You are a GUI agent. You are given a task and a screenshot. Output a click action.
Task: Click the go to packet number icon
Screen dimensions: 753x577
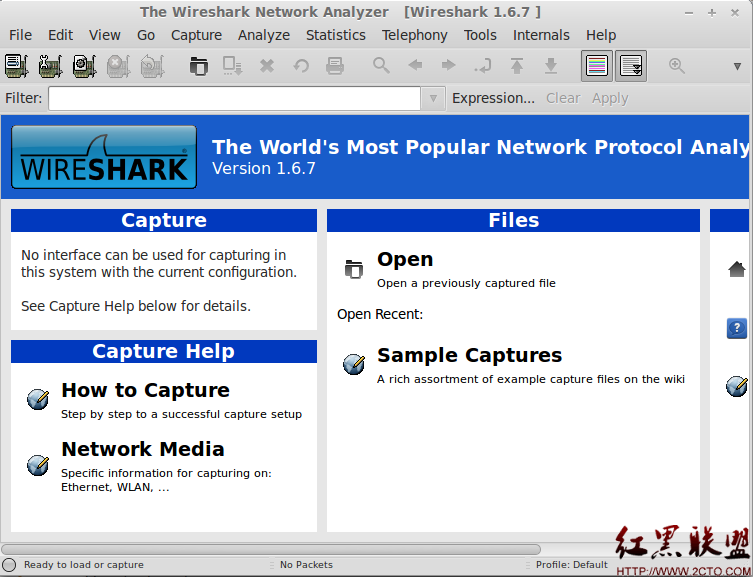pos(483,66)
